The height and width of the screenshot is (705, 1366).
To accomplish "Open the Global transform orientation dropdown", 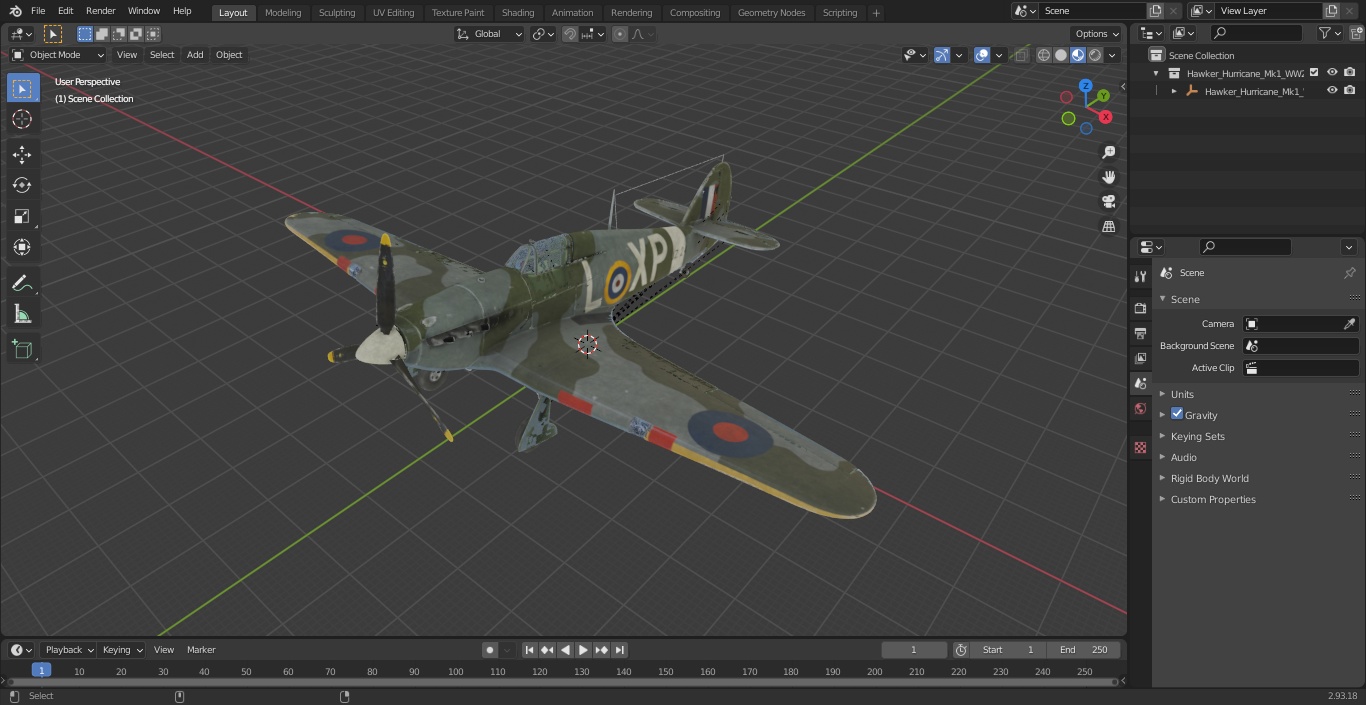I will click(489, 34).
